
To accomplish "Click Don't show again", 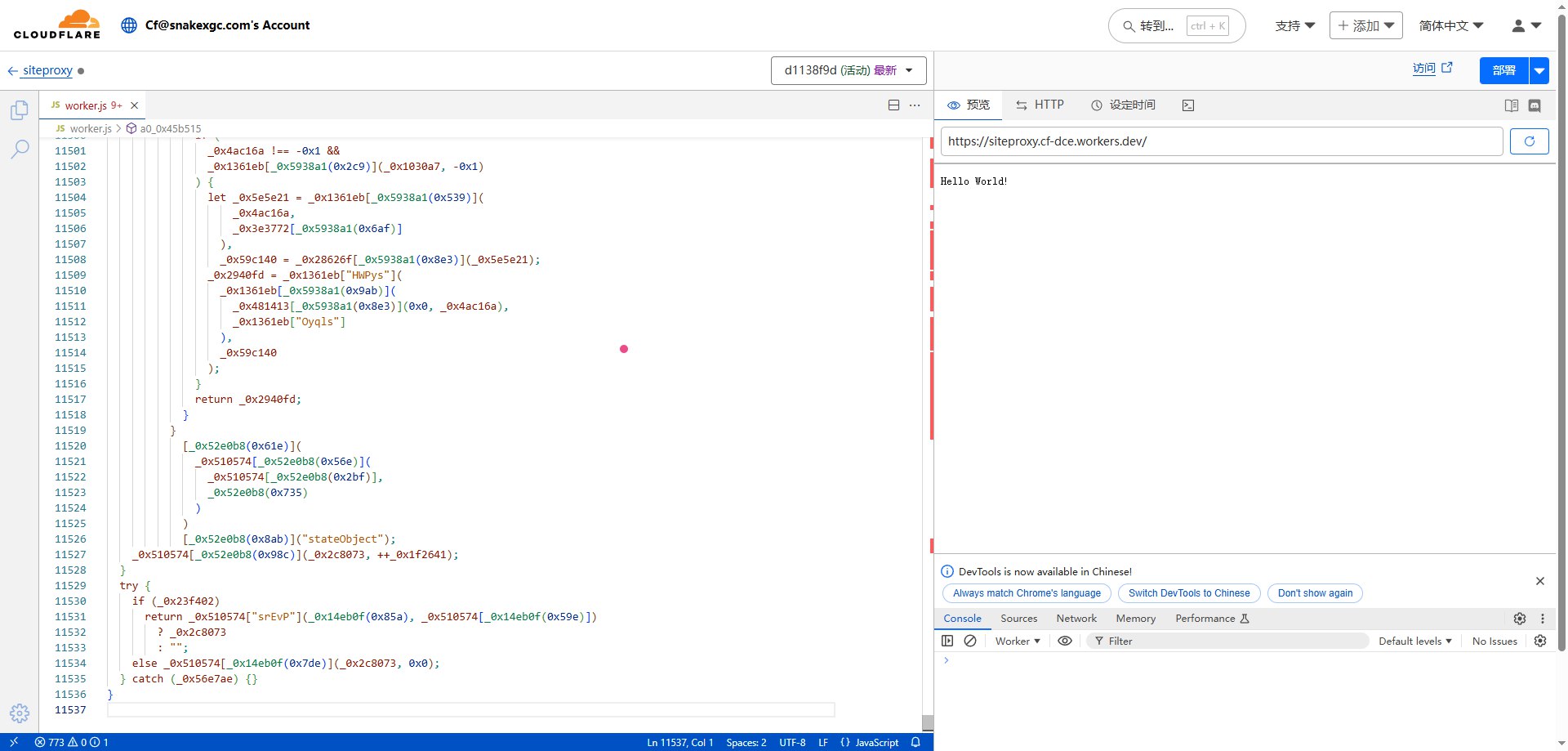I will [x=1315, y=593].
